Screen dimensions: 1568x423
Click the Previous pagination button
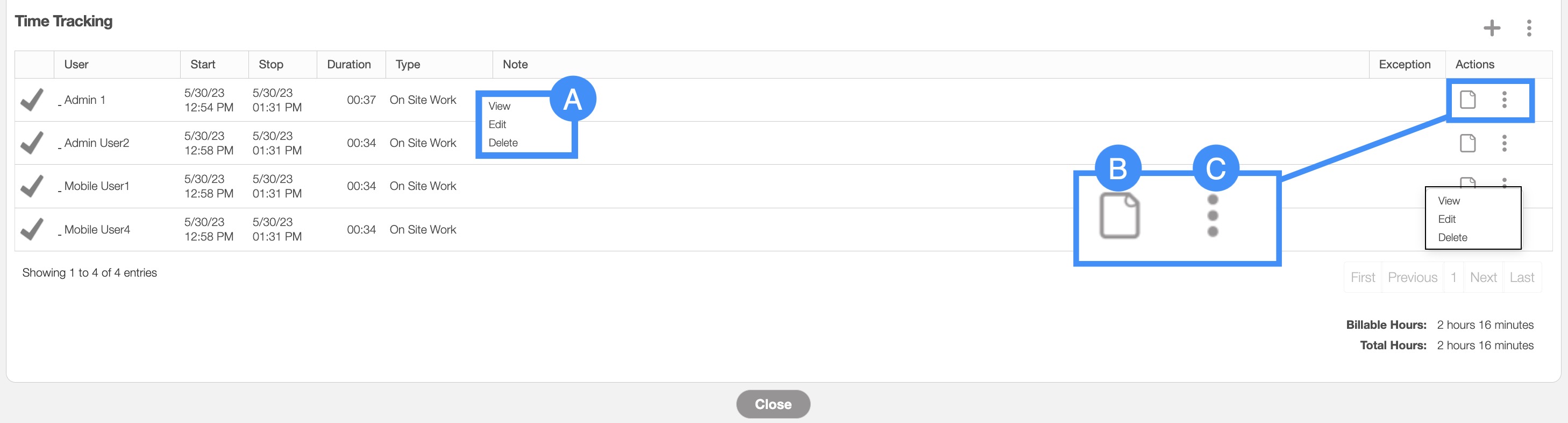point(1412,278)
